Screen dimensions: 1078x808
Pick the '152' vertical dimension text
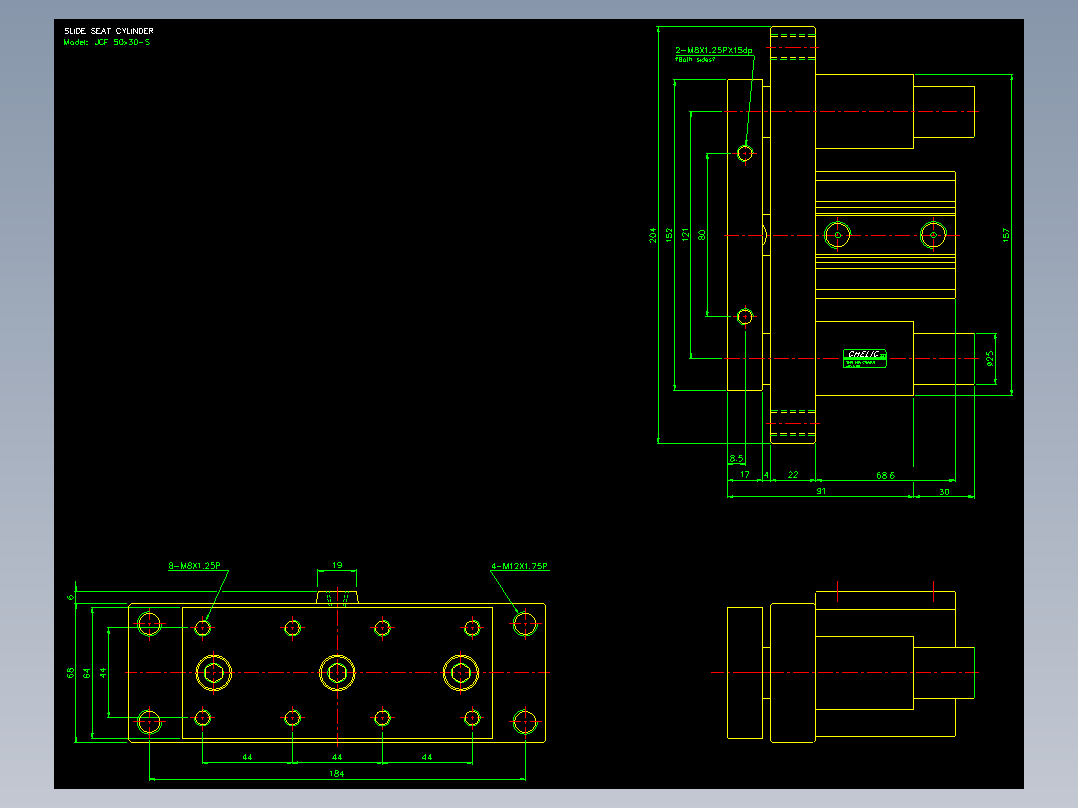669,235
